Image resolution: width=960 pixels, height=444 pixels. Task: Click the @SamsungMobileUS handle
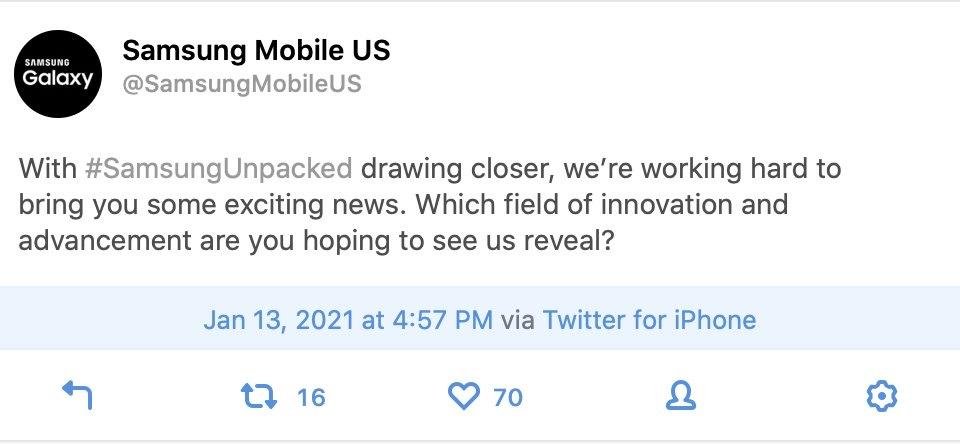point(242,83)
